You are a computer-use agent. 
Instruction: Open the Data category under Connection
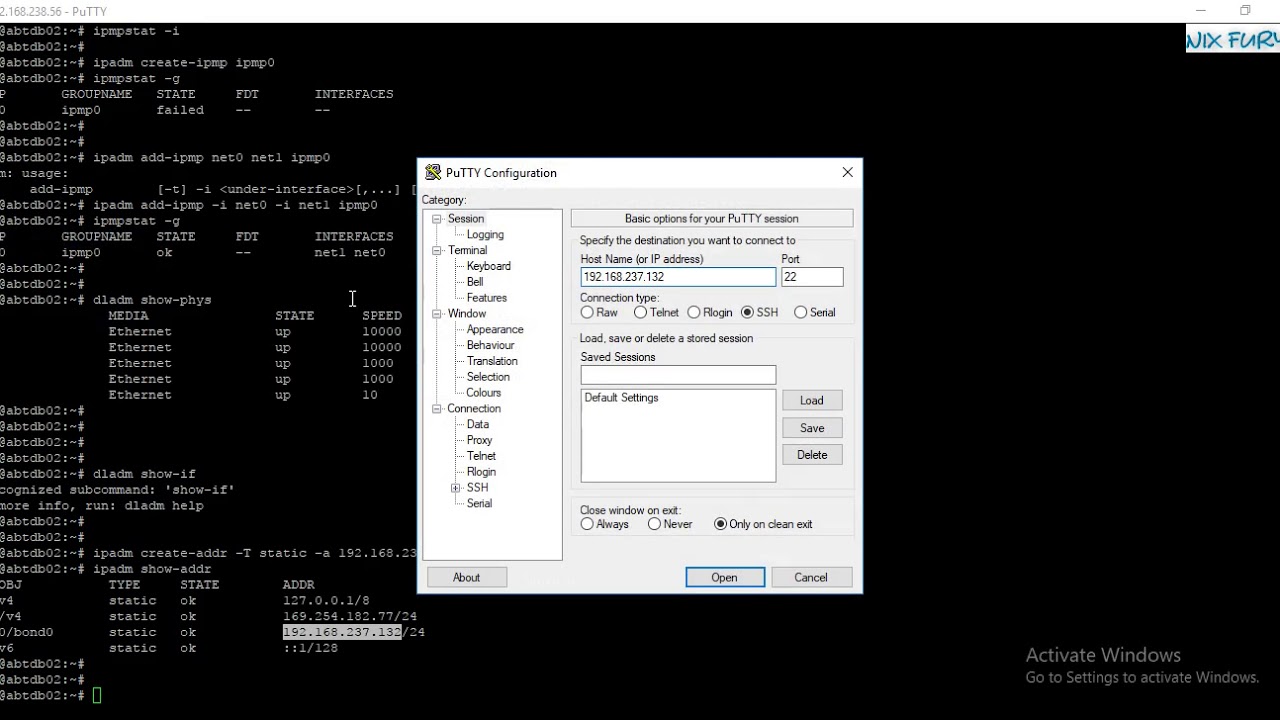(477, 425)
